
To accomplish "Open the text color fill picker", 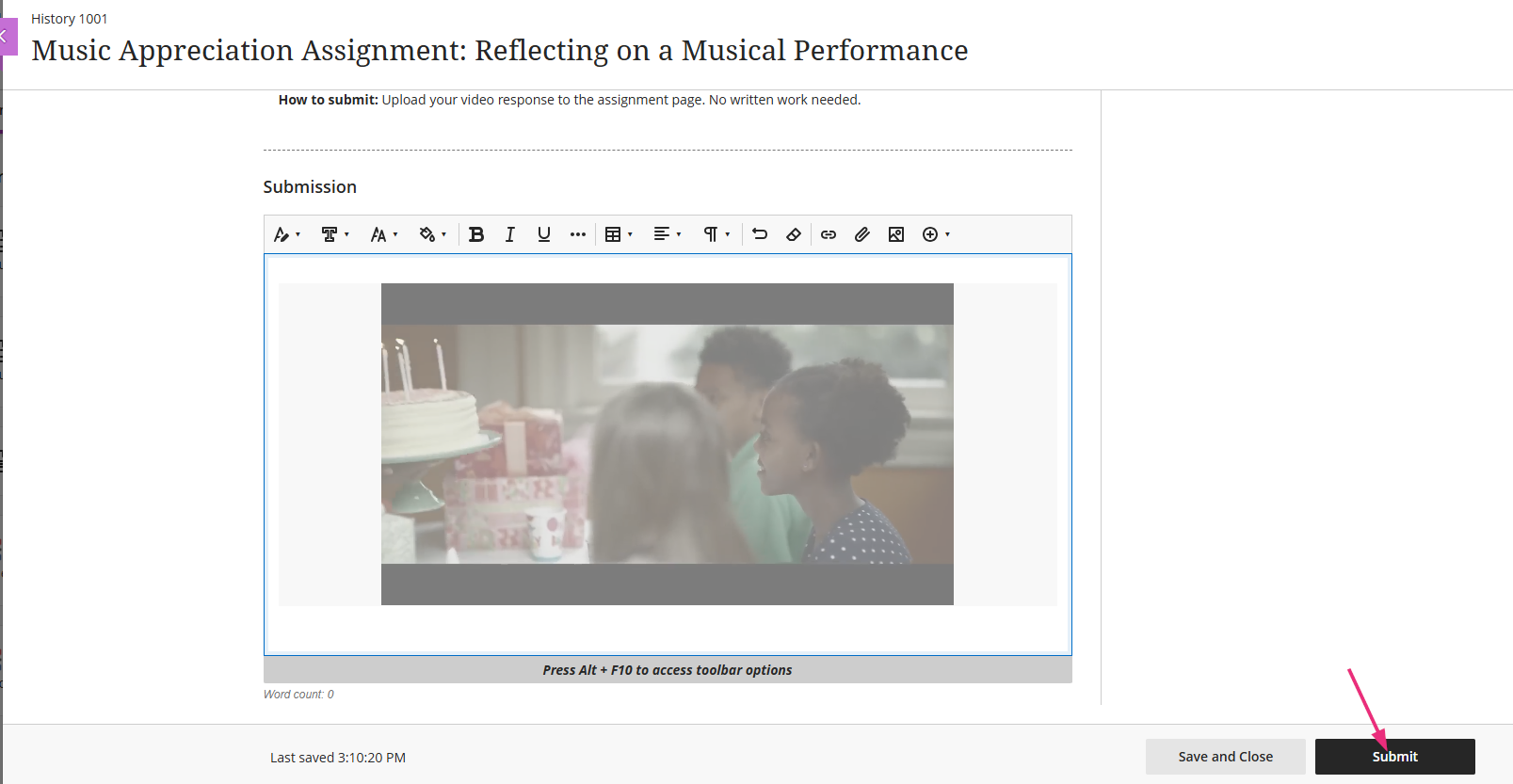I will click(x=432, y=234).
